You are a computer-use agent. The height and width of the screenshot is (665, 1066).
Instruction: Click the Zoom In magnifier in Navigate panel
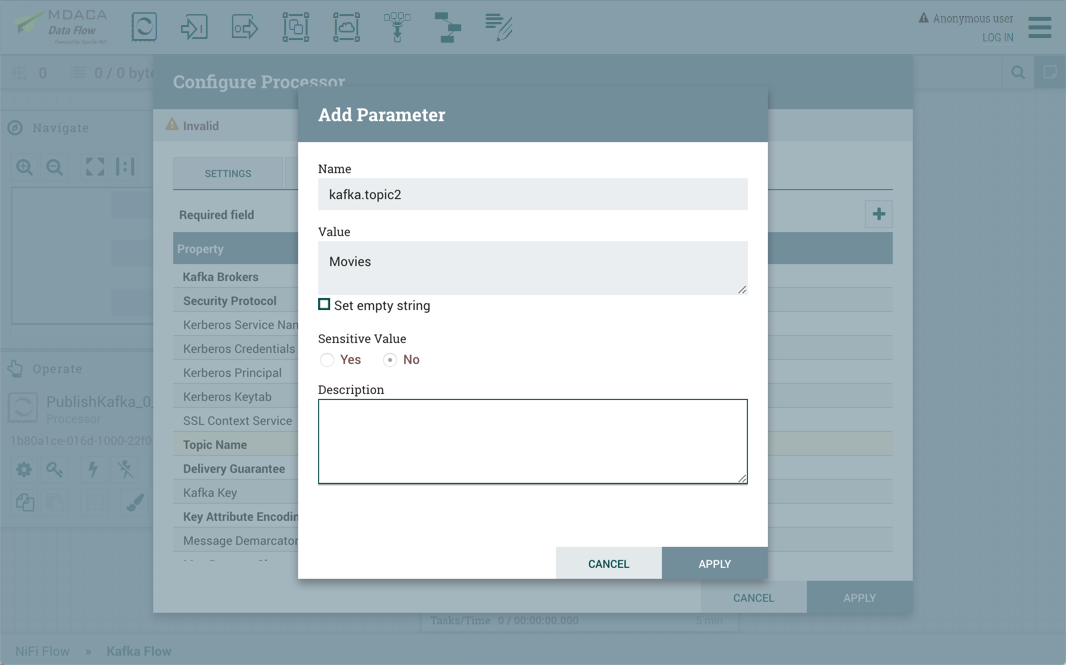click(24, 167)
